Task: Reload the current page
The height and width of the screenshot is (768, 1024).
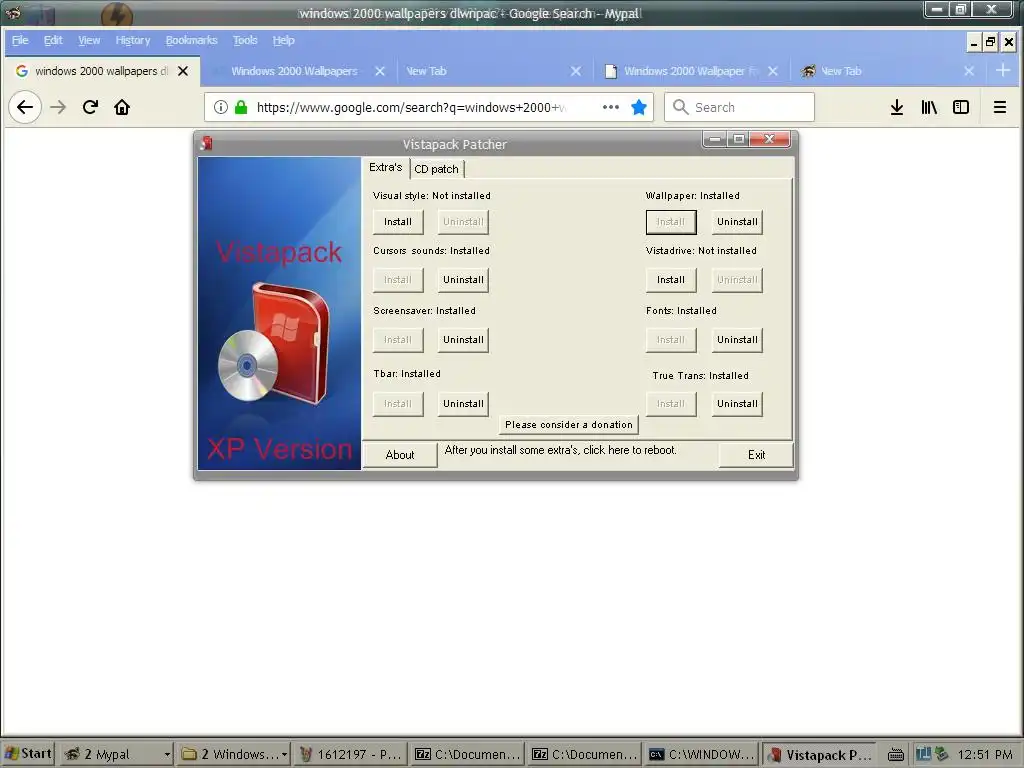Action: tap(90, 107)
